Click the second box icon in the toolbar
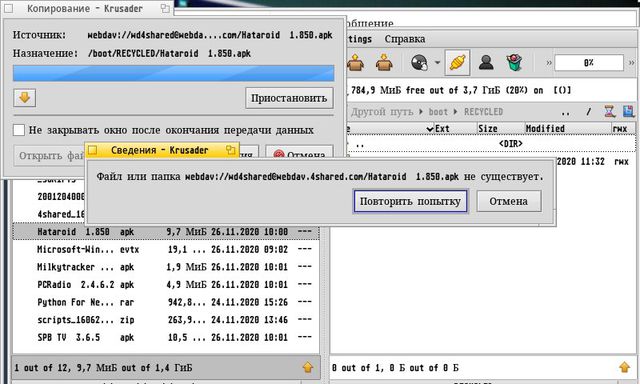The height and width of the screenshot is (384, 640). click(384, 62)
